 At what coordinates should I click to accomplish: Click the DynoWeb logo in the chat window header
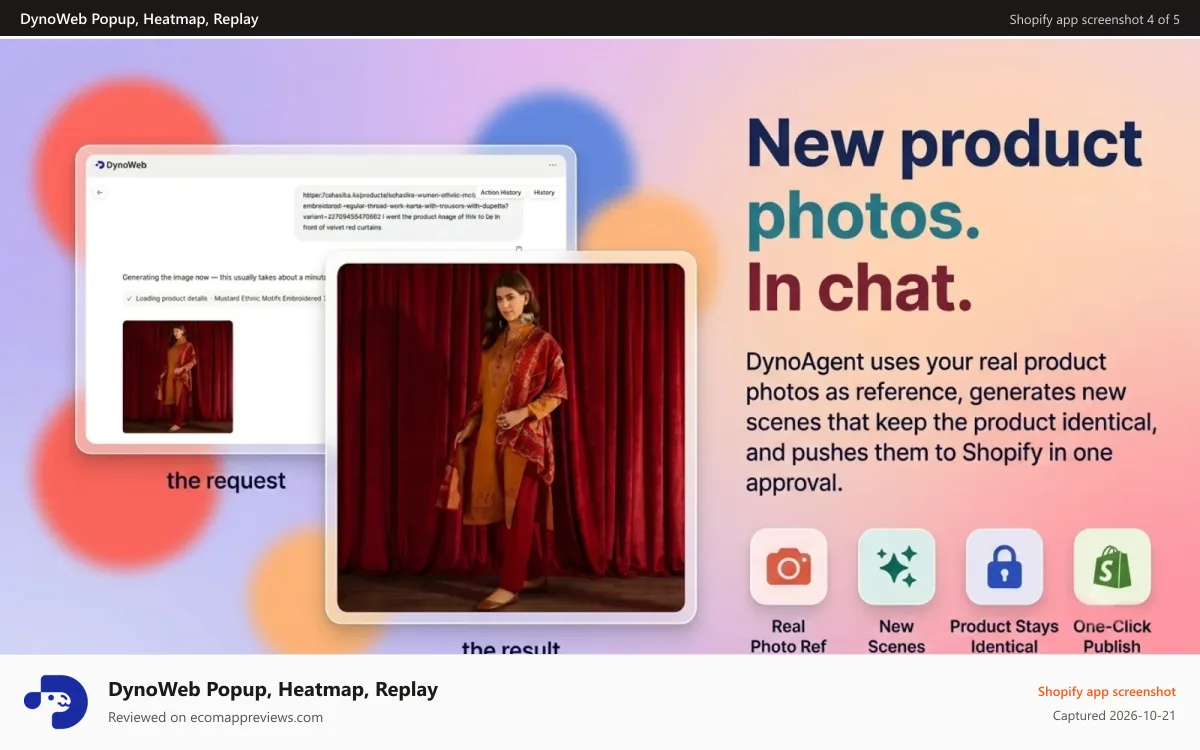(x=121, y=165)
